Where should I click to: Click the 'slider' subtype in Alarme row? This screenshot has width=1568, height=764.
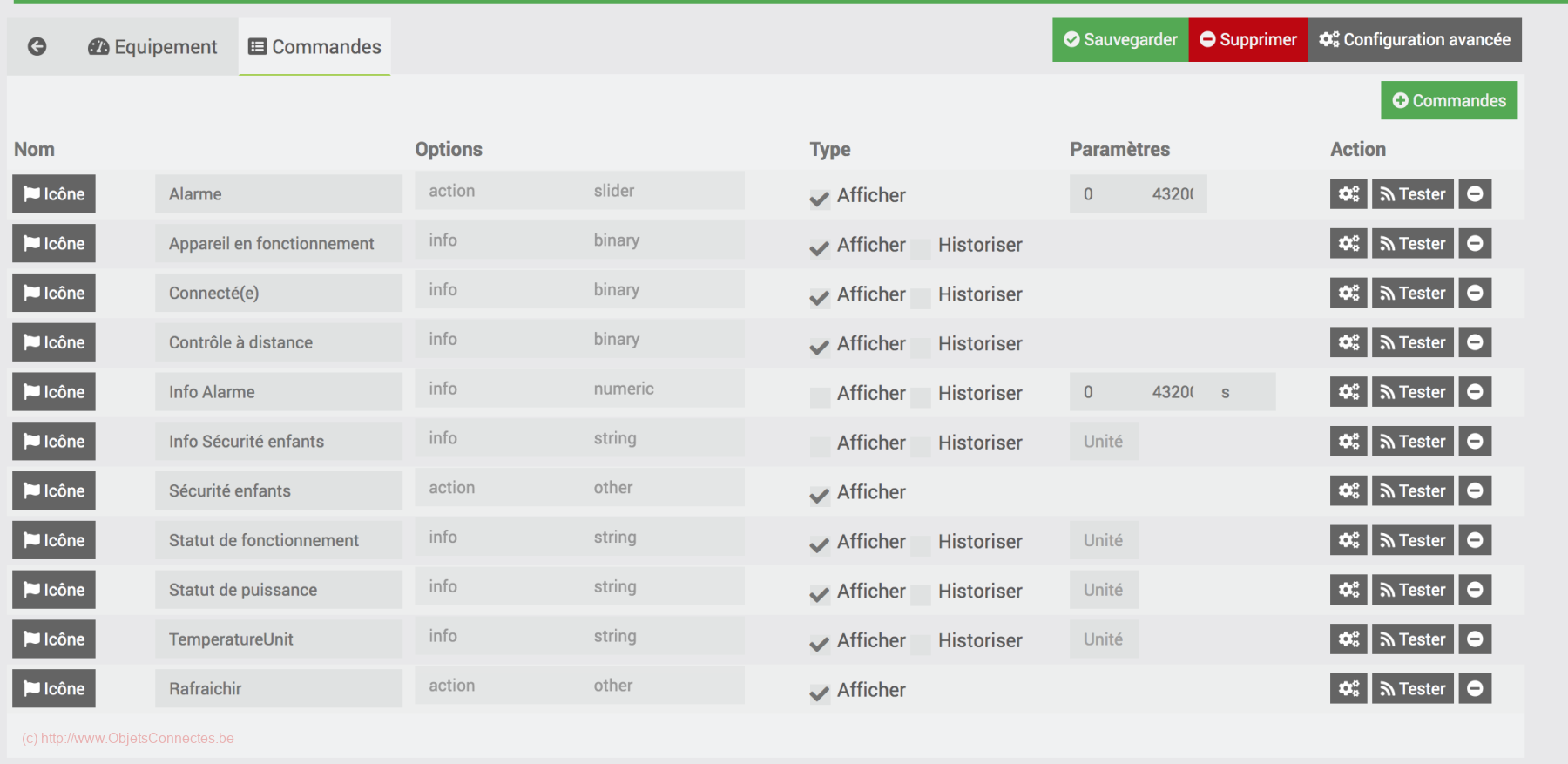pos(662,191)
